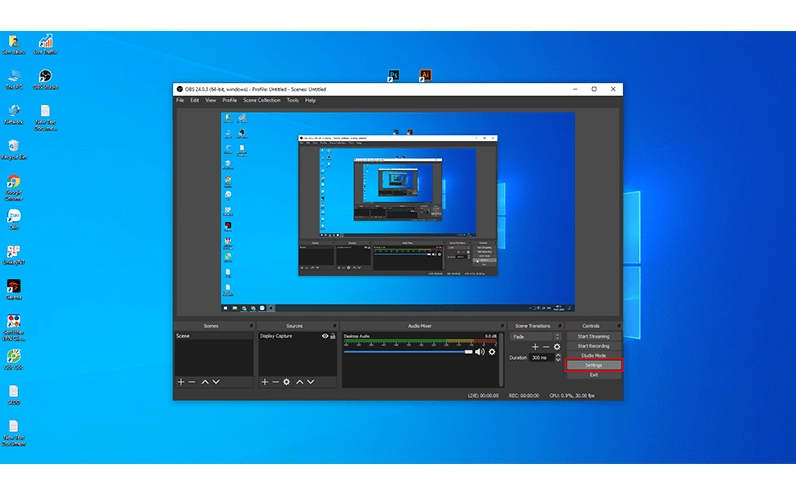
Task: Open Google Chrome desktop shortcut
Action: pos(14,183)
